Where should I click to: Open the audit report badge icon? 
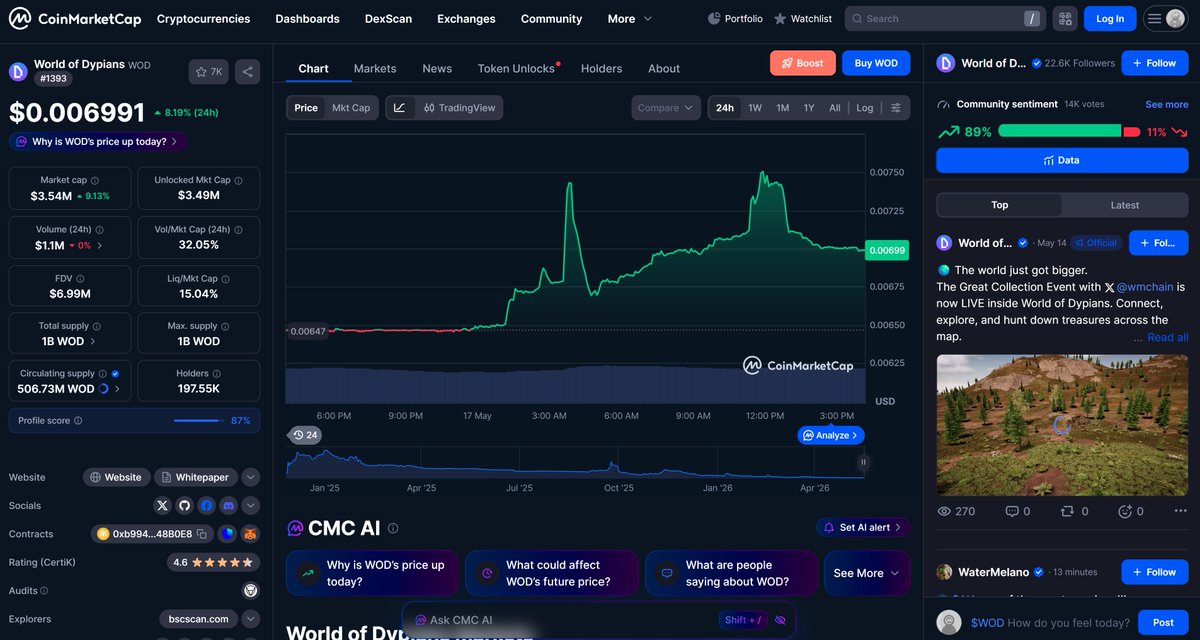pos(250,591)
